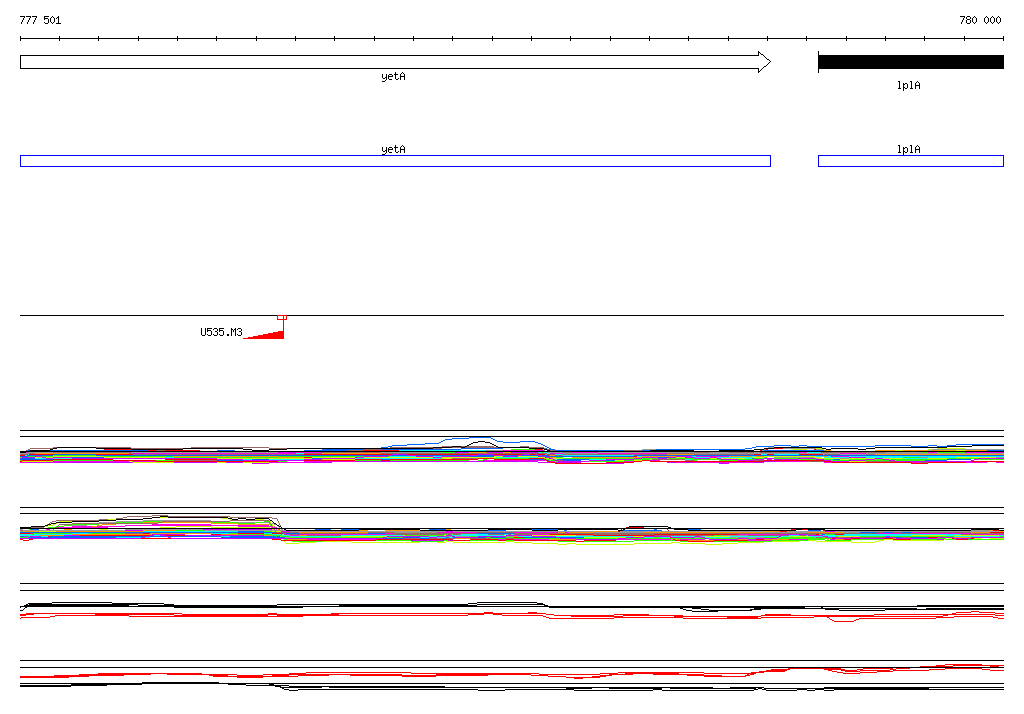This screenshot has width=1024, height=714.
Task: Select the black lplA gene block
Action: tap(911, 62)
